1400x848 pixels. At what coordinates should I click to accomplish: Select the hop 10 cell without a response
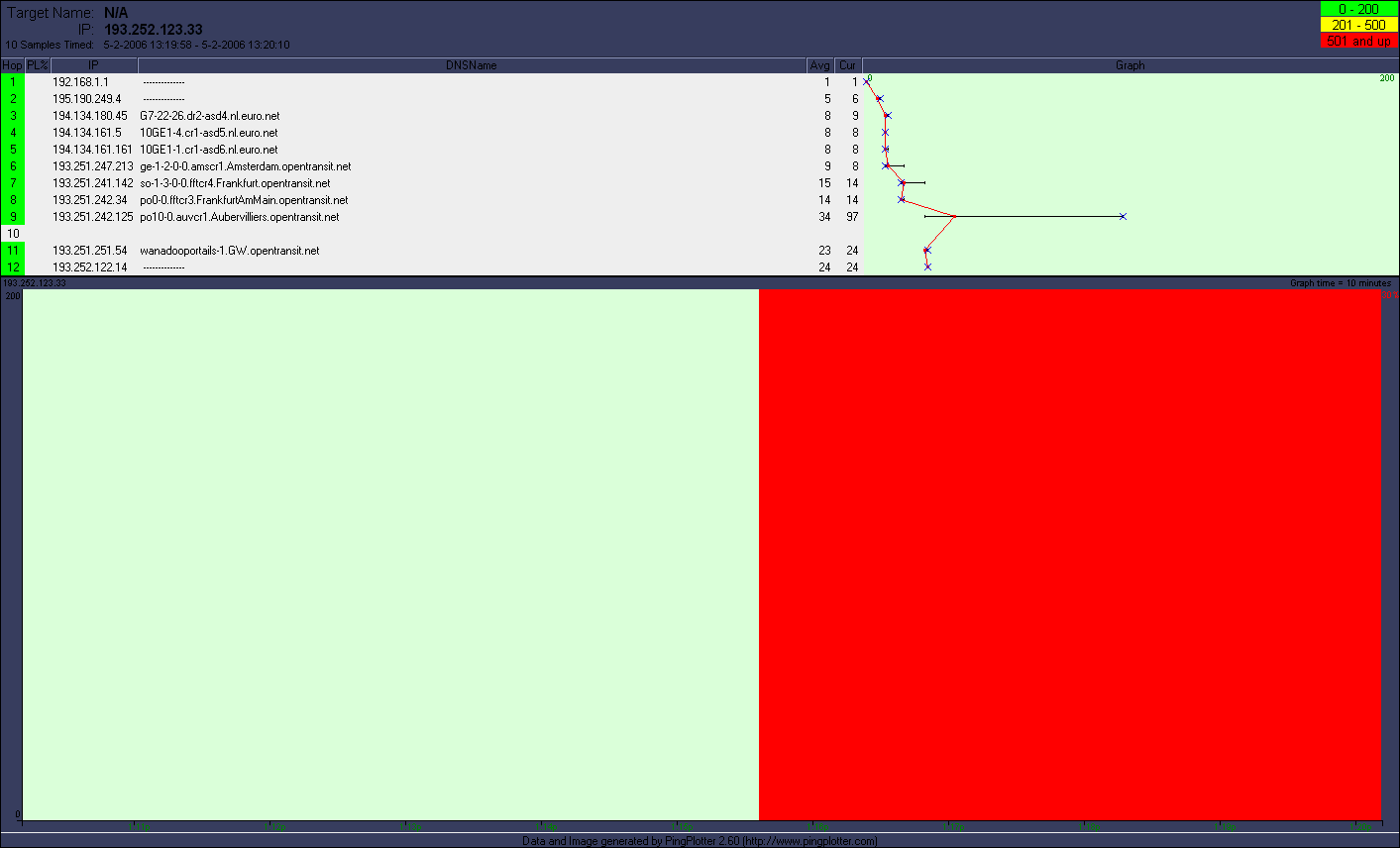pyautogui.click(x=13, y=234)
